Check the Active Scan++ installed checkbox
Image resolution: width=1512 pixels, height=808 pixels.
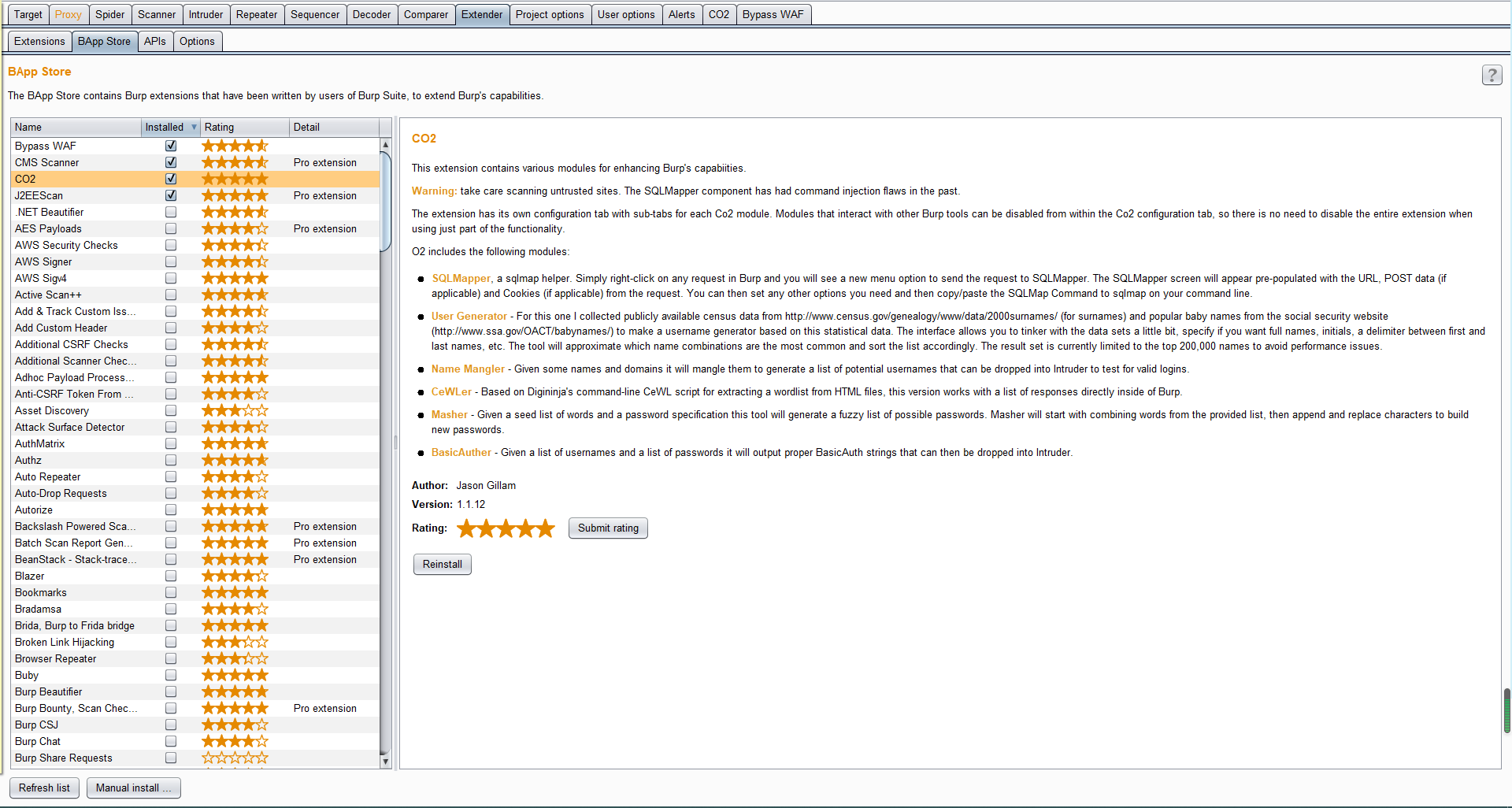[171, 295]
